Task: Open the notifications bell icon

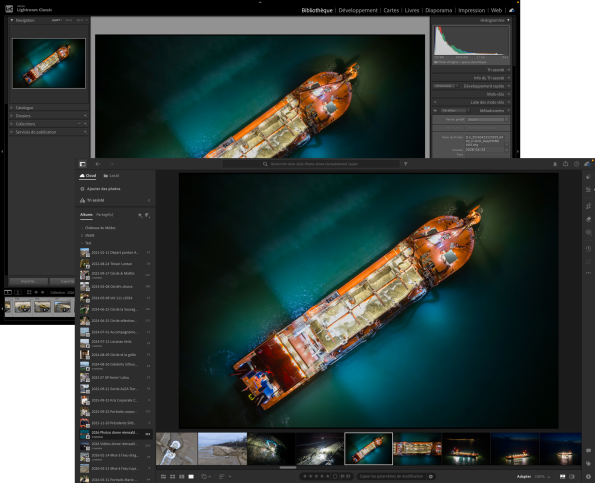Action: (555, 164)
